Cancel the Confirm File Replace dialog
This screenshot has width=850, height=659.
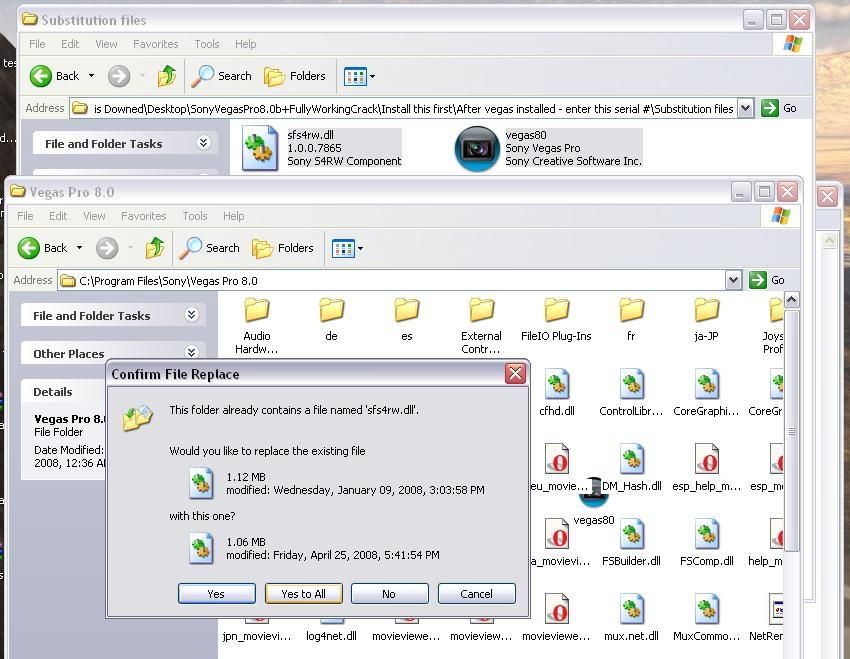[476, 593]
